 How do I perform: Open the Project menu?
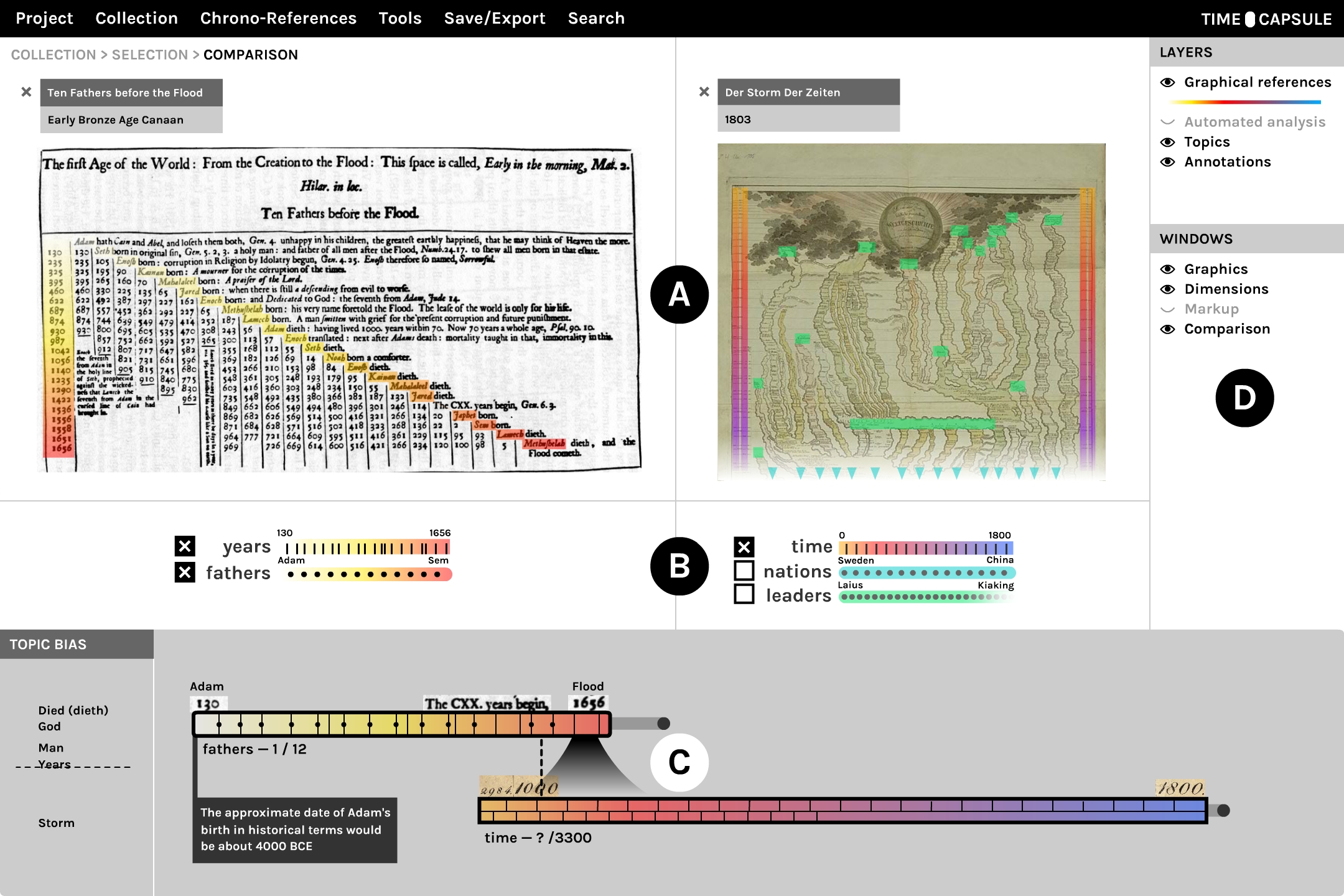pyautogui.click(x=44, y=19)
